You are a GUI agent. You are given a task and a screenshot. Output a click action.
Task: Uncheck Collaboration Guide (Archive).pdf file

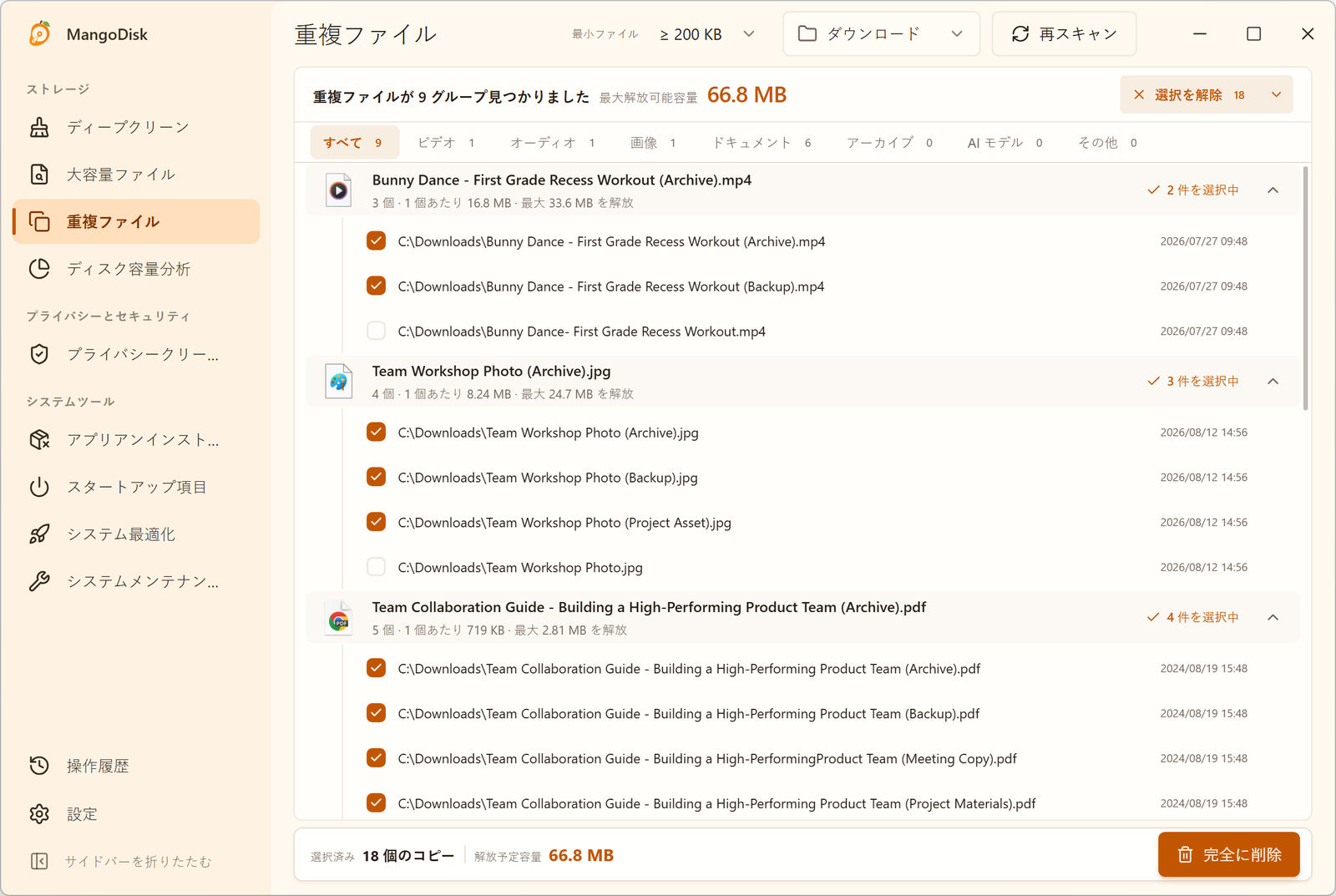(x=377, y=668)
